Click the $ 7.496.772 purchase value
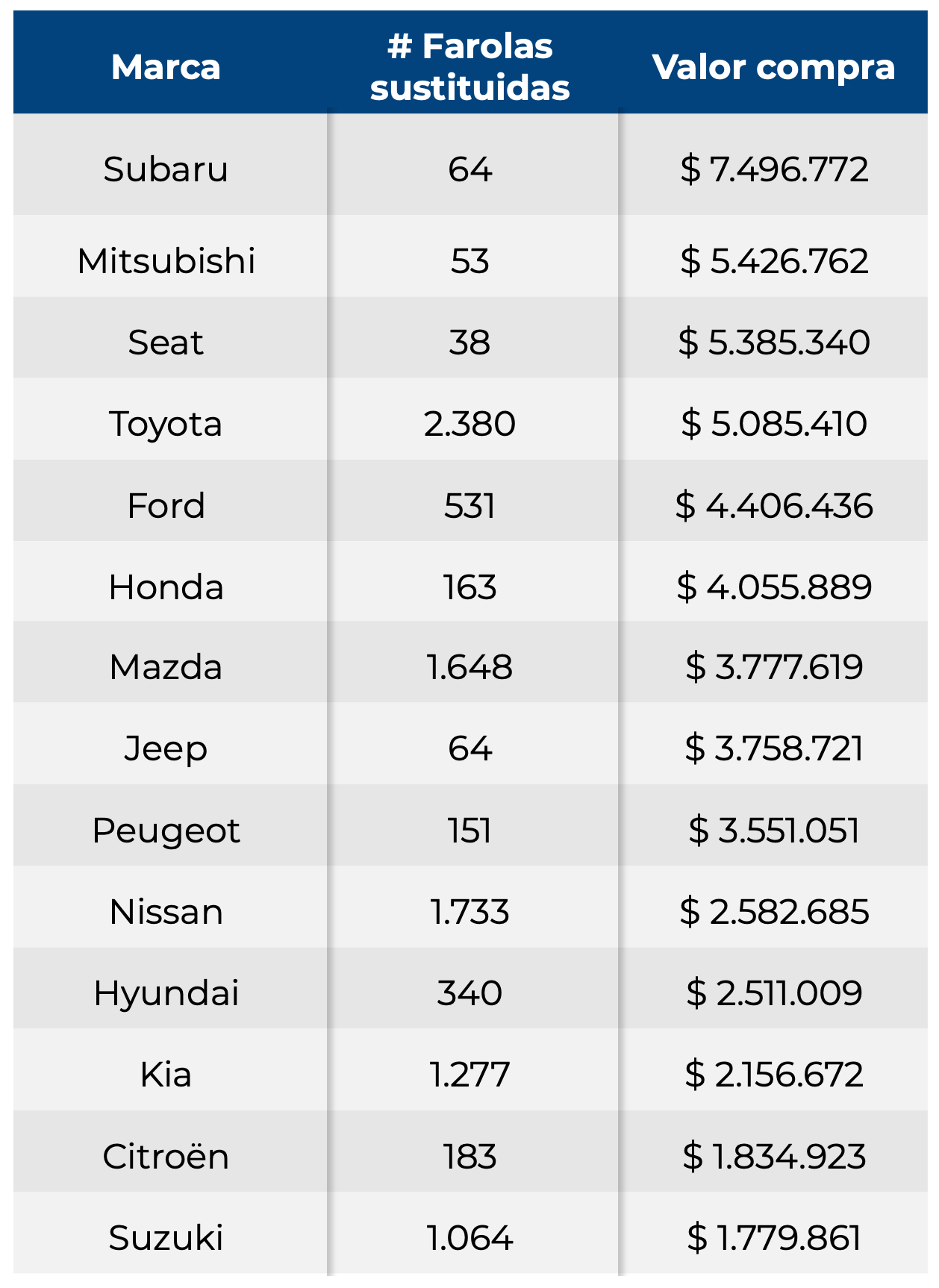This screenshot has height=1288, width=939. 773,169
